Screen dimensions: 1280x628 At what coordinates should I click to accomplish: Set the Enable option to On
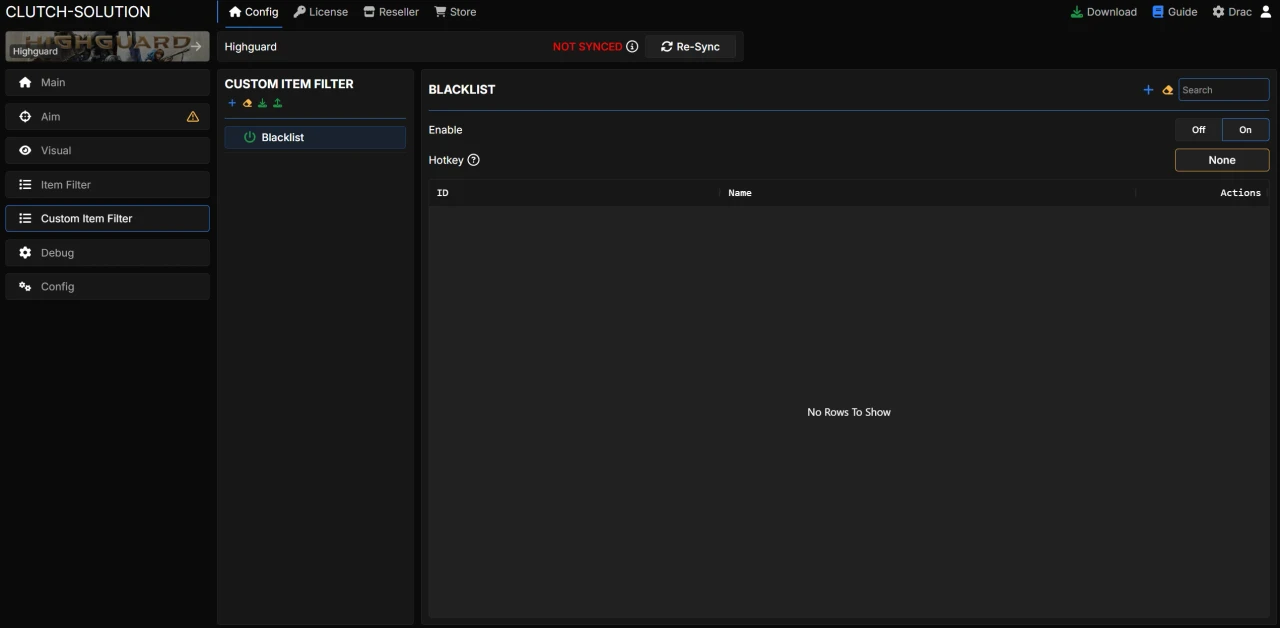[1245, 130]
